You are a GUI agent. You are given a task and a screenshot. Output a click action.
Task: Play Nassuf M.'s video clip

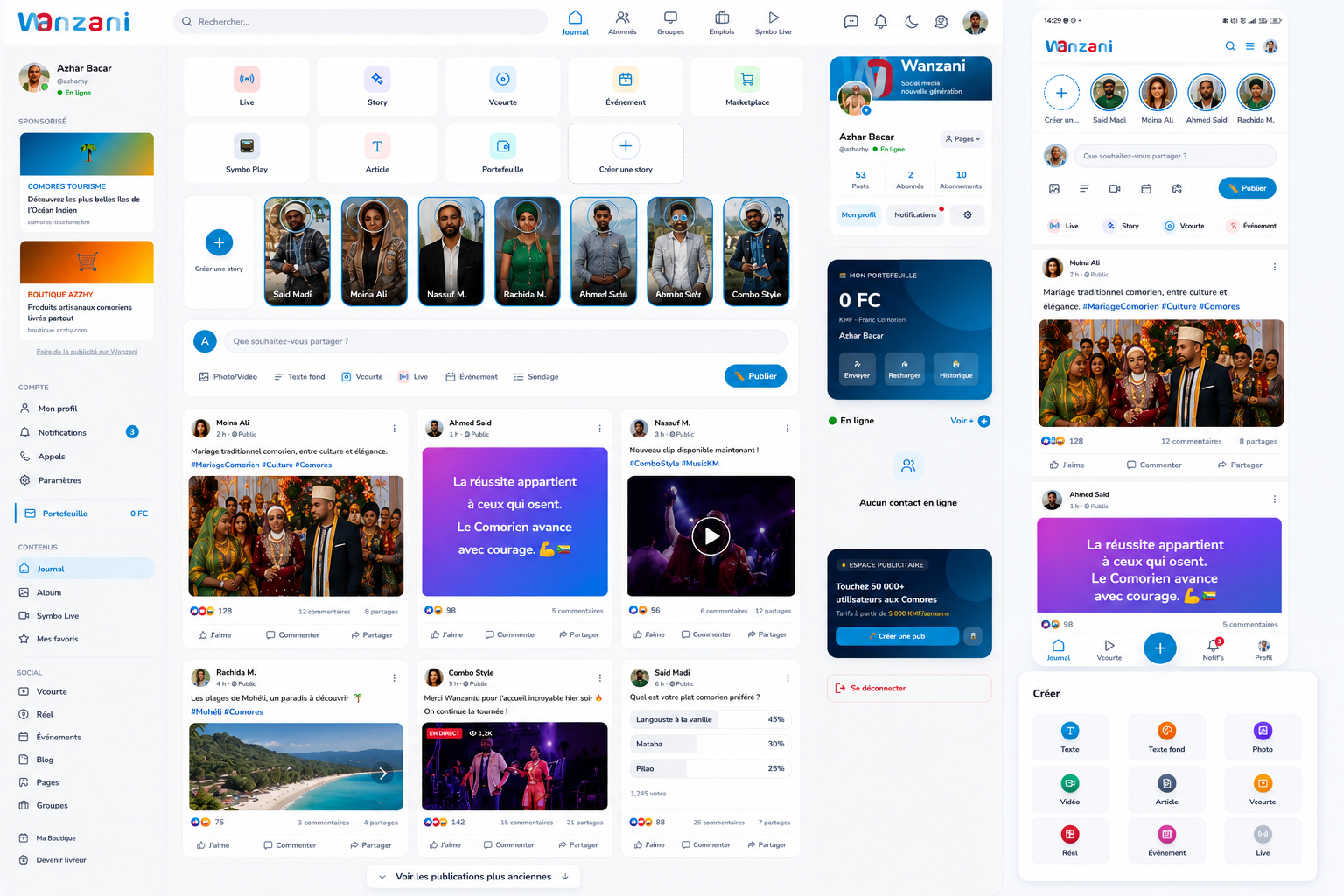711,536
